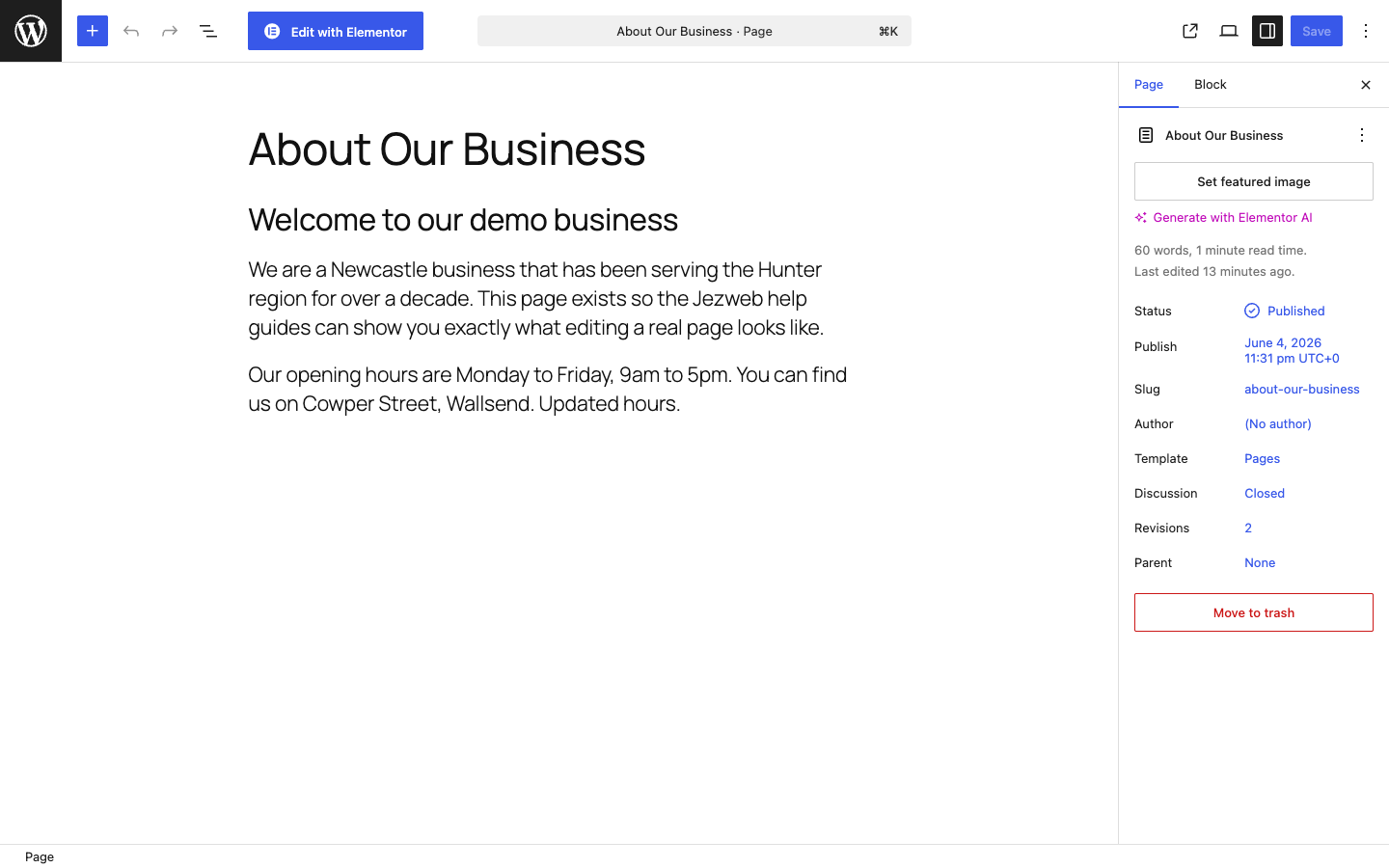This screenshot has height=868, width=1389.
Task: Click the 60 words read time text
Action: click(x=1220, y=250)
